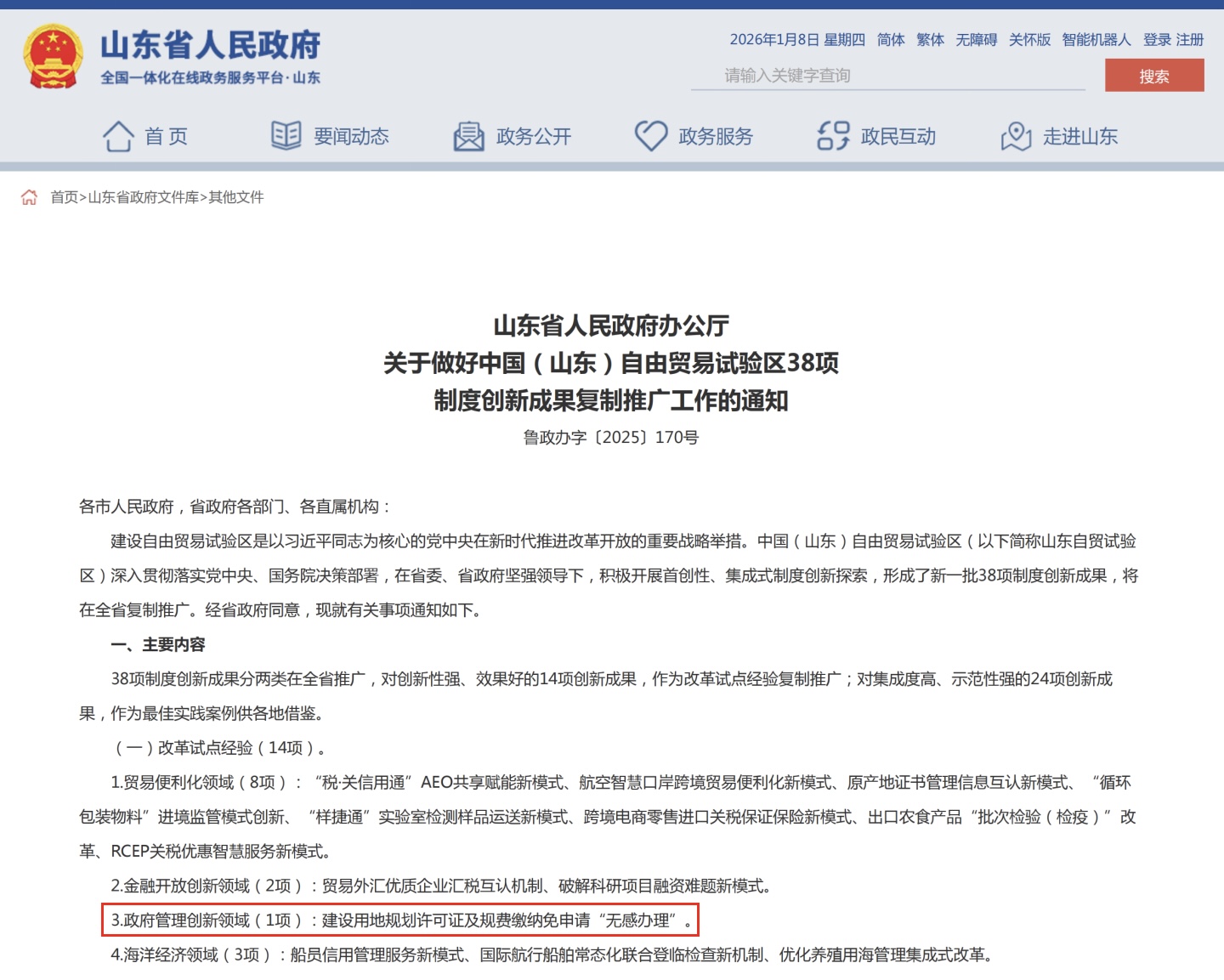
Task: Click the house icon beside 首页 in navigation
Action: tap(118, 136)
